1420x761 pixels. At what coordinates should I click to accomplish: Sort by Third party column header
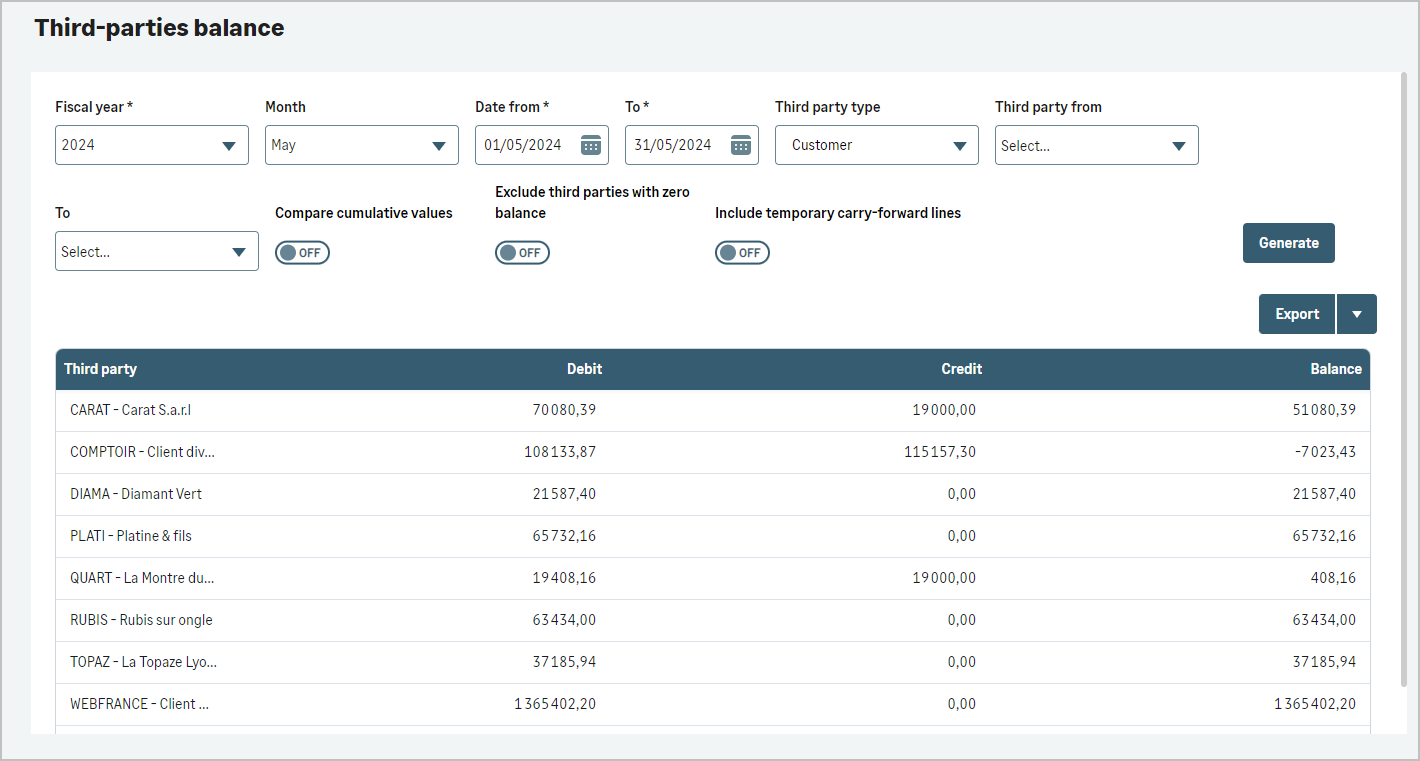coord(101,369)
